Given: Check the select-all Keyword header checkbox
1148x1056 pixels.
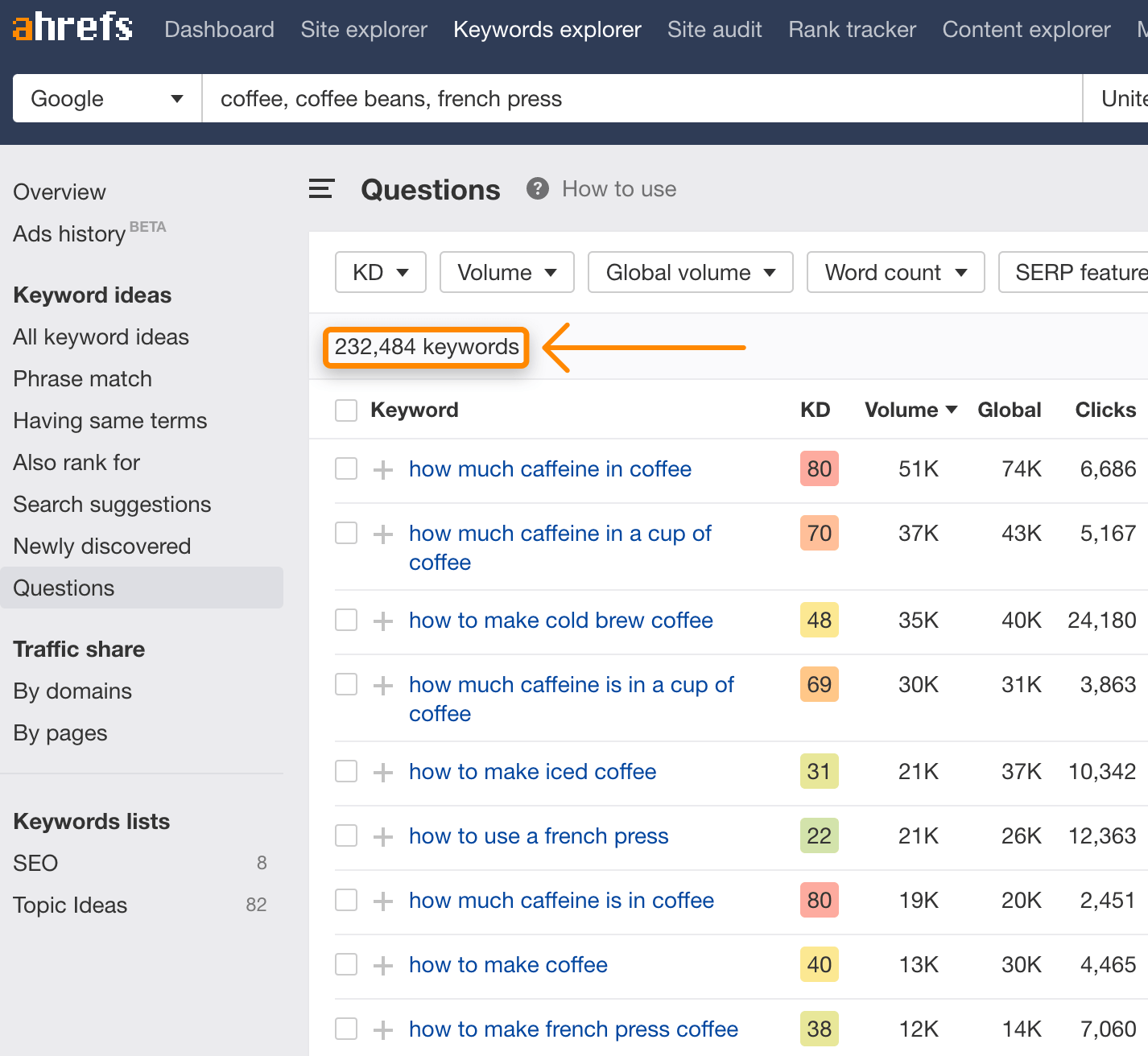Looking at the screenshot, I should tap(346, 410).
